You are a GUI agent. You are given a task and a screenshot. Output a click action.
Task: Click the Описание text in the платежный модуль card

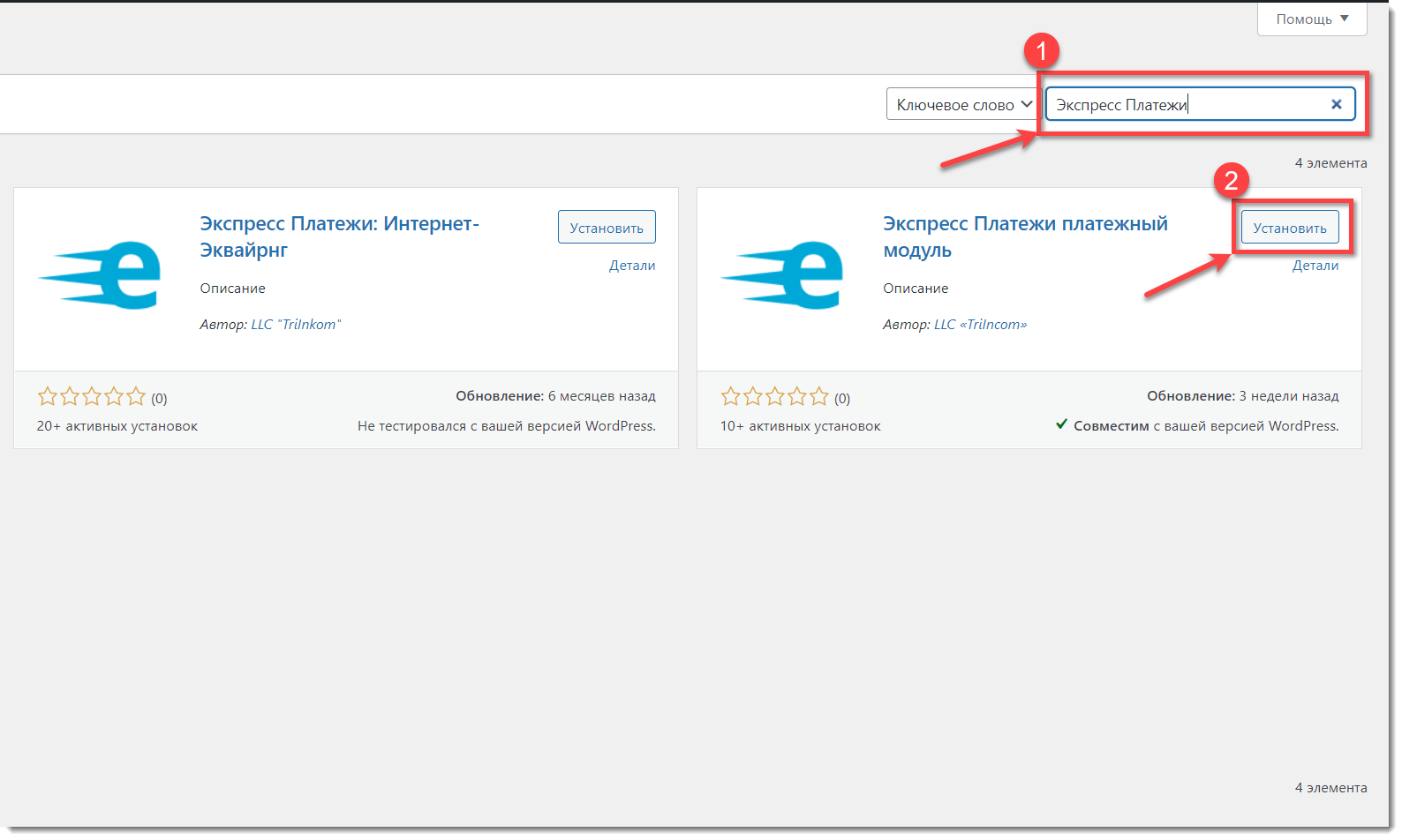tap(916, 289)
